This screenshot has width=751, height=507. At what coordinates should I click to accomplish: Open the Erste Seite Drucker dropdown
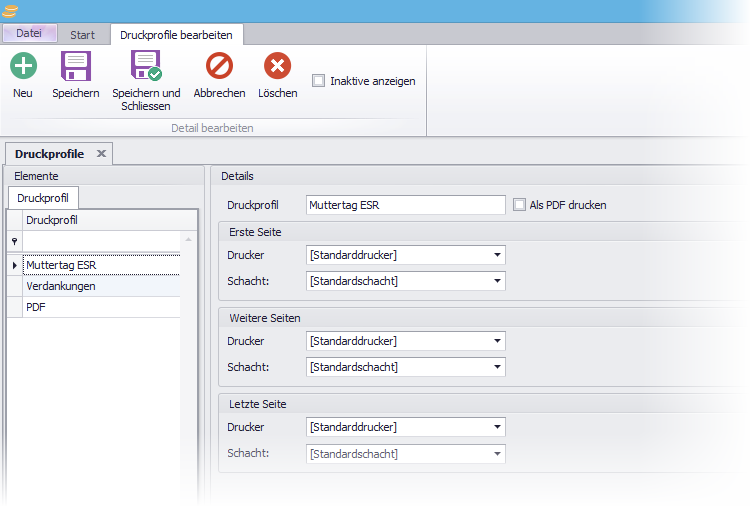coord(497,255)
